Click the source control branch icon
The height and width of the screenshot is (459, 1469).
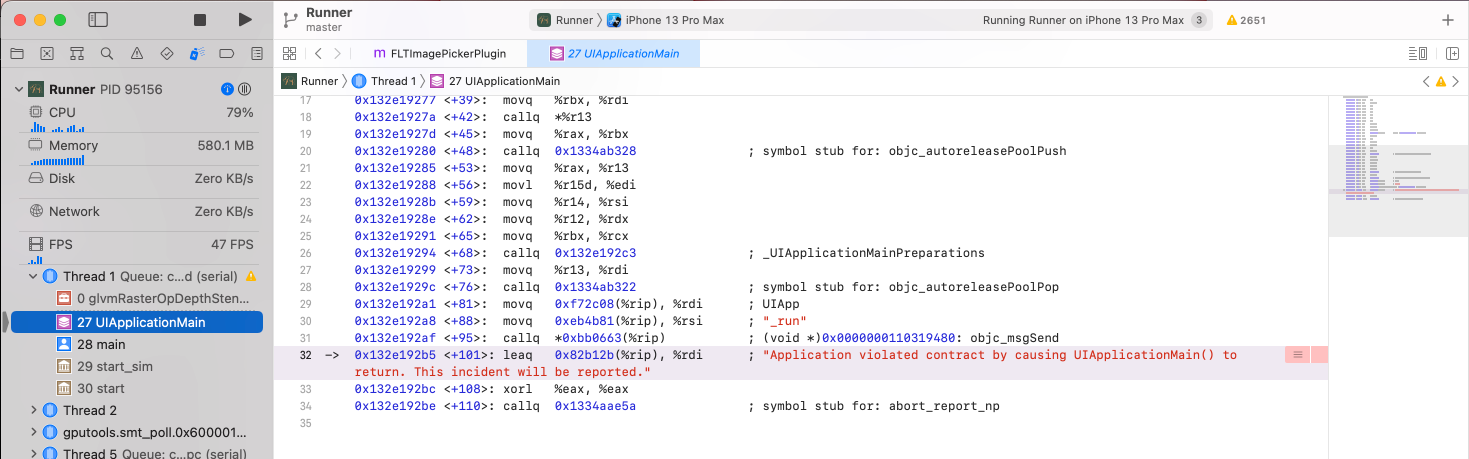[290, 20]
